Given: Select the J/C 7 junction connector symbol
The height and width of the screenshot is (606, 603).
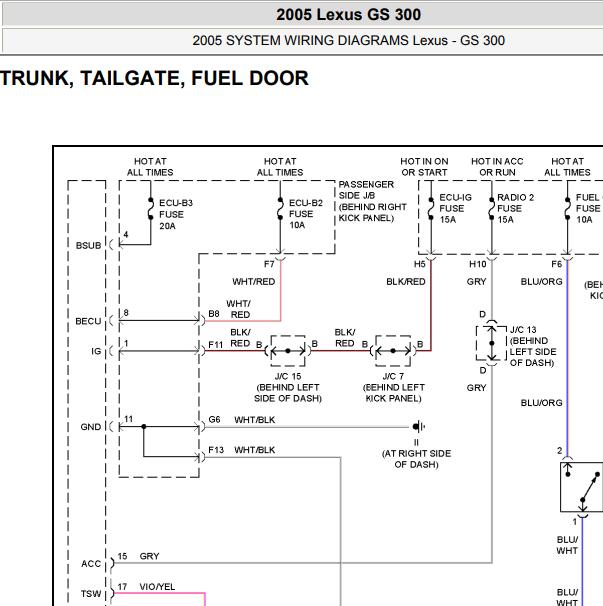Looking at the screenshot, I should click(393, 351).
